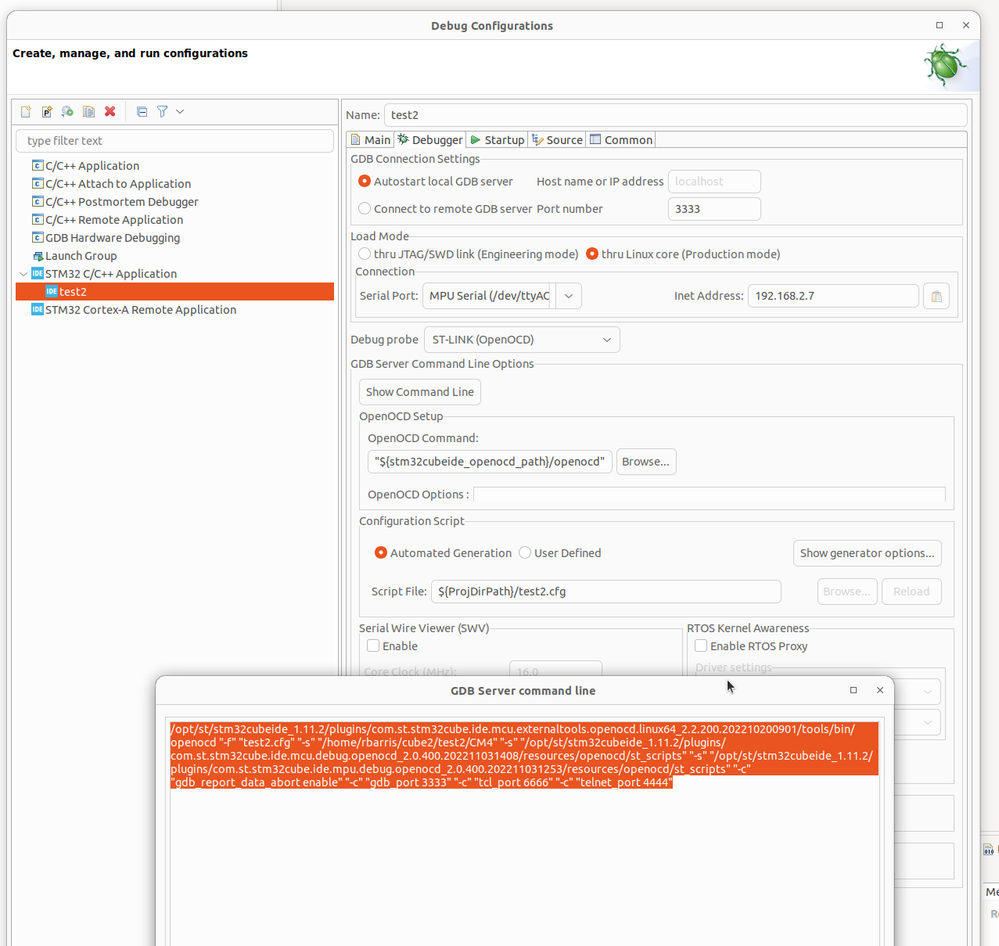This screenshot has width=999, height=946.
Task: Switch to the Startup tab
Action: click(x=497, y=140)
